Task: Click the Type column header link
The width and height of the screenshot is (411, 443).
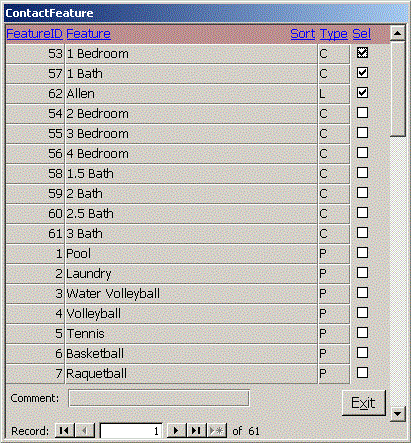Action: [334, 34]
